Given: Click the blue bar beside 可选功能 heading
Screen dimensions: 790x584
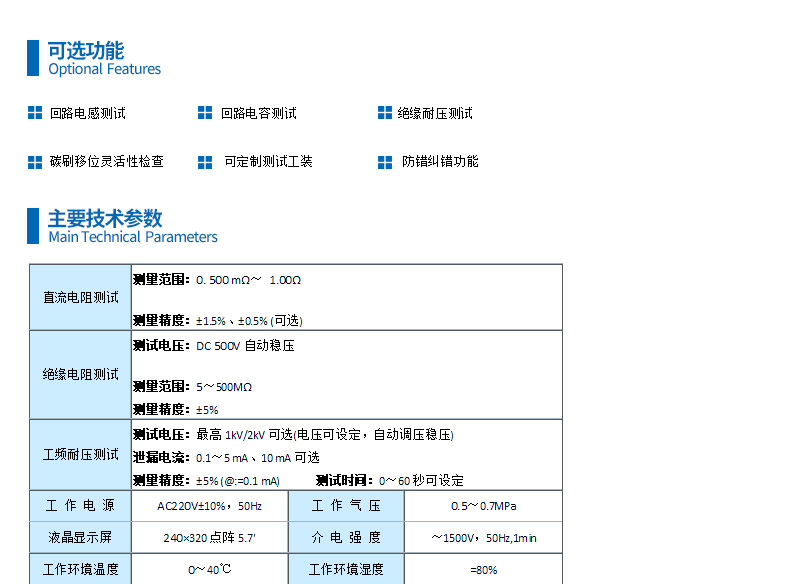Looking at the screenshot, I should 32,58.
